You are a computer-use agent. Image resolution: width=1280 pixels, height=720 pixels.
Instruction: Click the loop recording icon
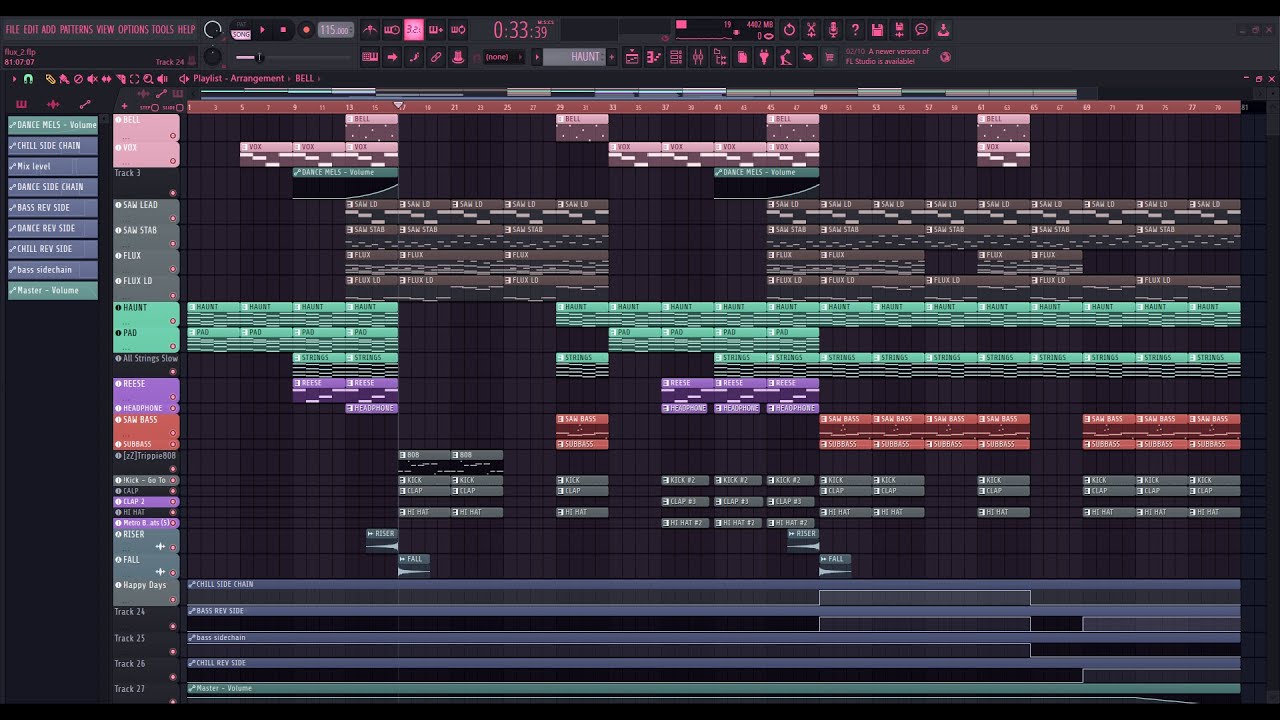[458, 30]
